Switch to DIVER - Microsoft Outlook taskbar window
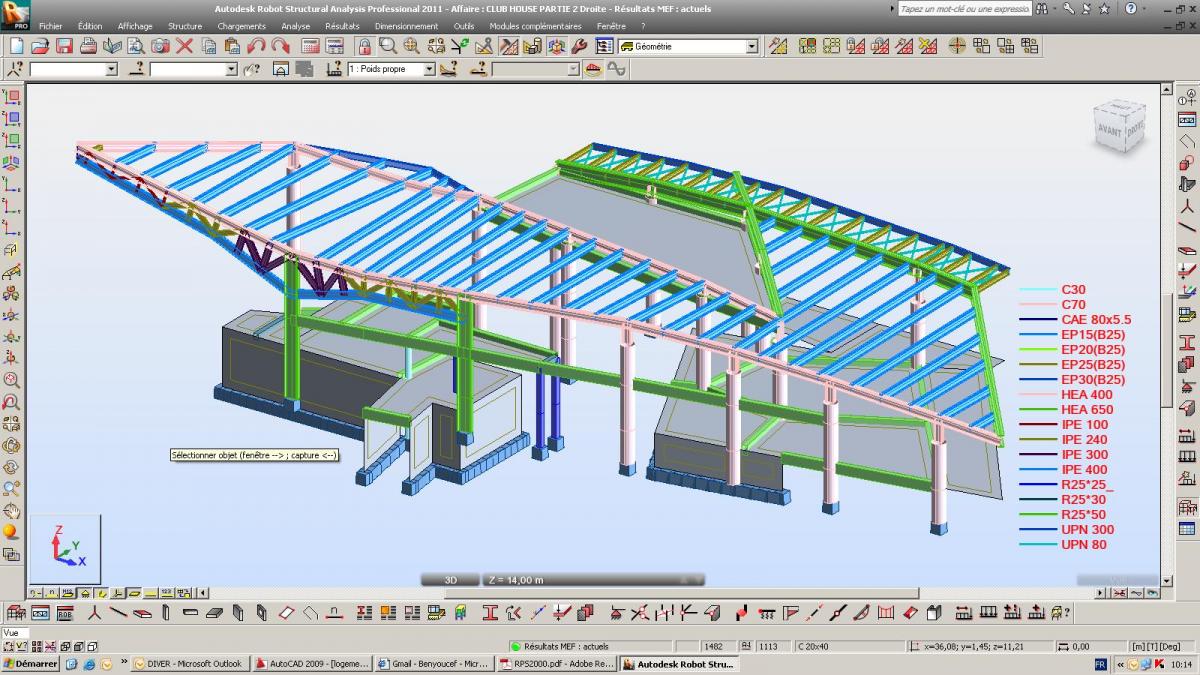This screenshot has width=1200, height=675. 189,663
